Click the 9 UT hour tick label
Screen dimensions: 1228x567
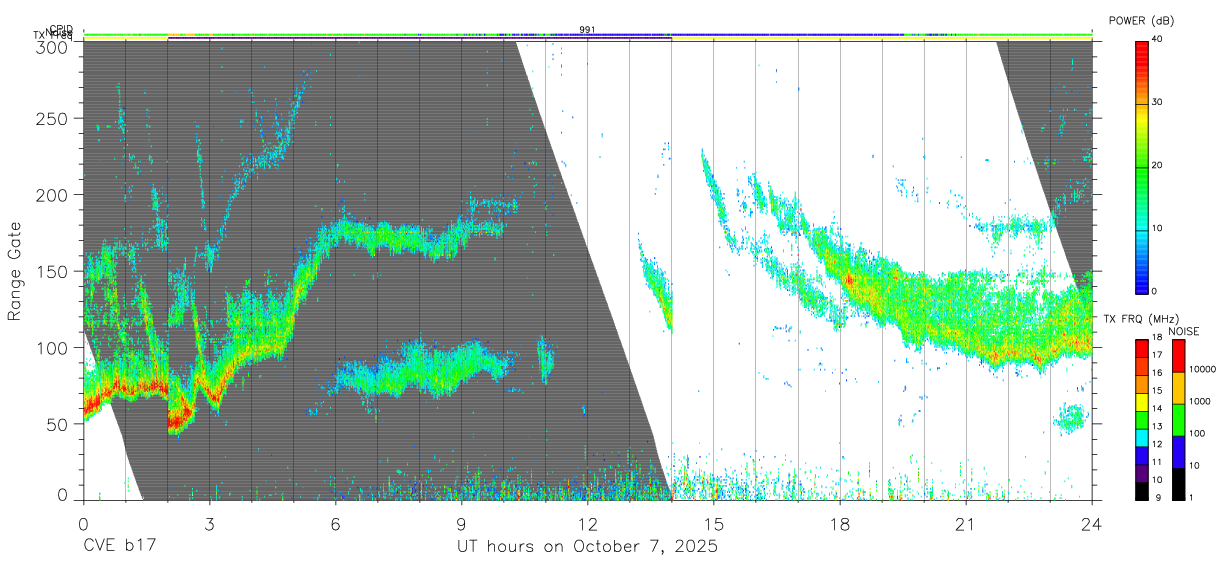(x=461, y=523)
